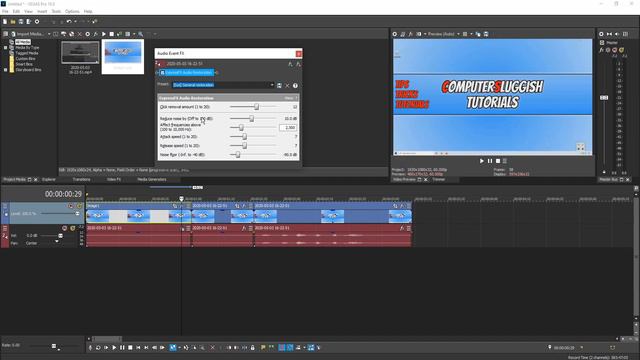Open the Edit menu
Screen dimensions: 640x360
(16, 11)
